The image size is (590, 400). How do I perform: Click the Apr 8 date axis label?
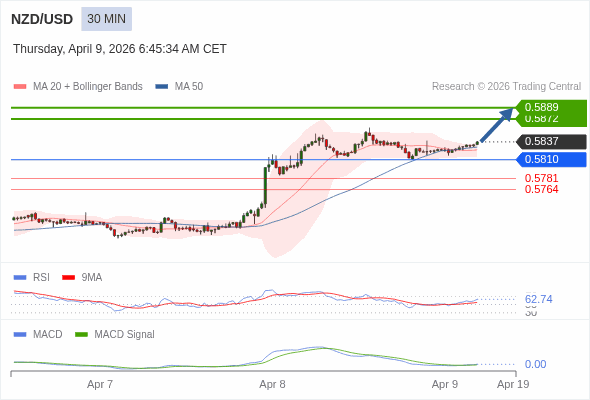pyautogui.click(x=272, y=385)
